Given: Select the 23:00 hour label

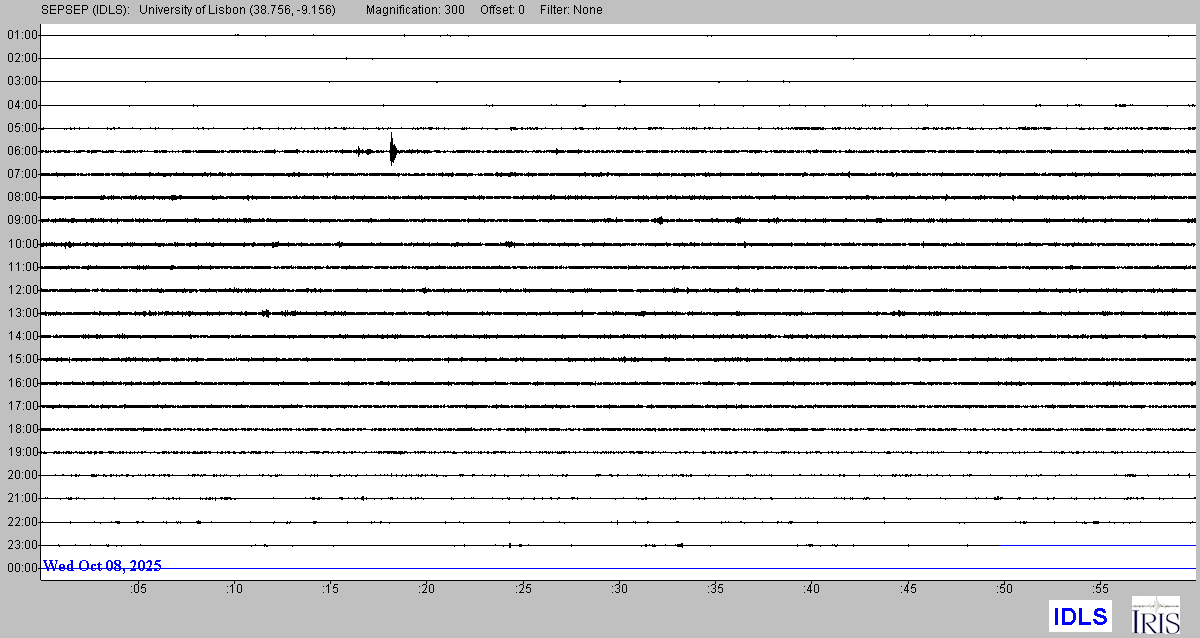Looking at the screenshot, I should 22,545.
